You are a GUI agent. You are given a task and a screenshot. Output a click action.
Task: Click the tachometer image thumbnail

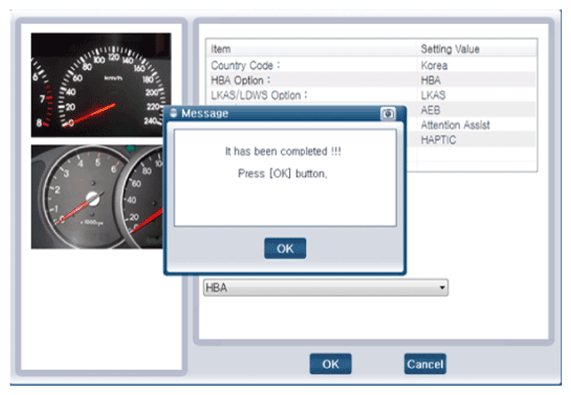point(97,197)
